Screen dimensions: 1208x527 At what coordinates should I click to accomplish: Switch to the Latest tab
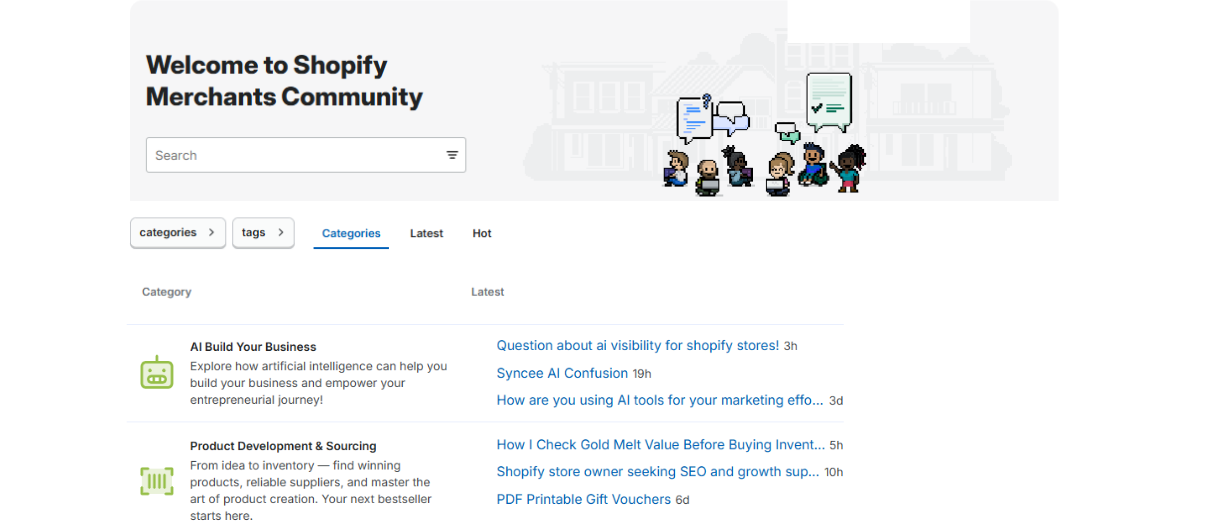pos(426,234)
